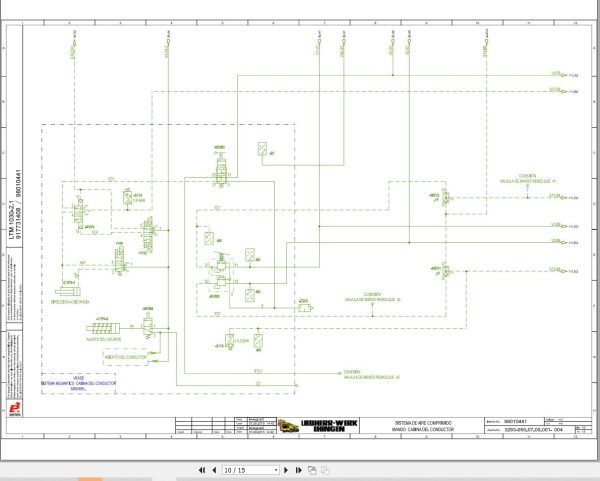Click the 'AJUSTE DEL VOLANTE' label
The width and height of the screenshot is (600, 481).
104,339
